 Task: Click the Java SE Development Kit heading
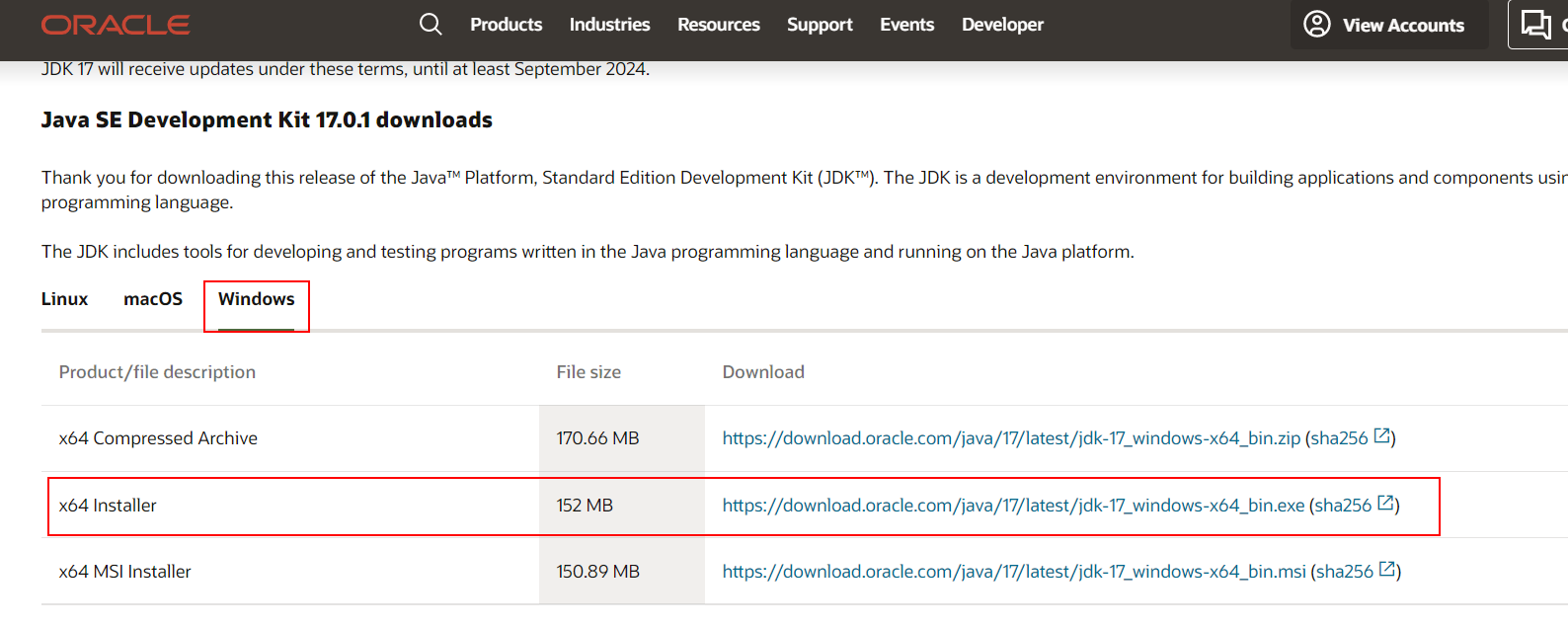pyautogui.click(x=267, y=120)
